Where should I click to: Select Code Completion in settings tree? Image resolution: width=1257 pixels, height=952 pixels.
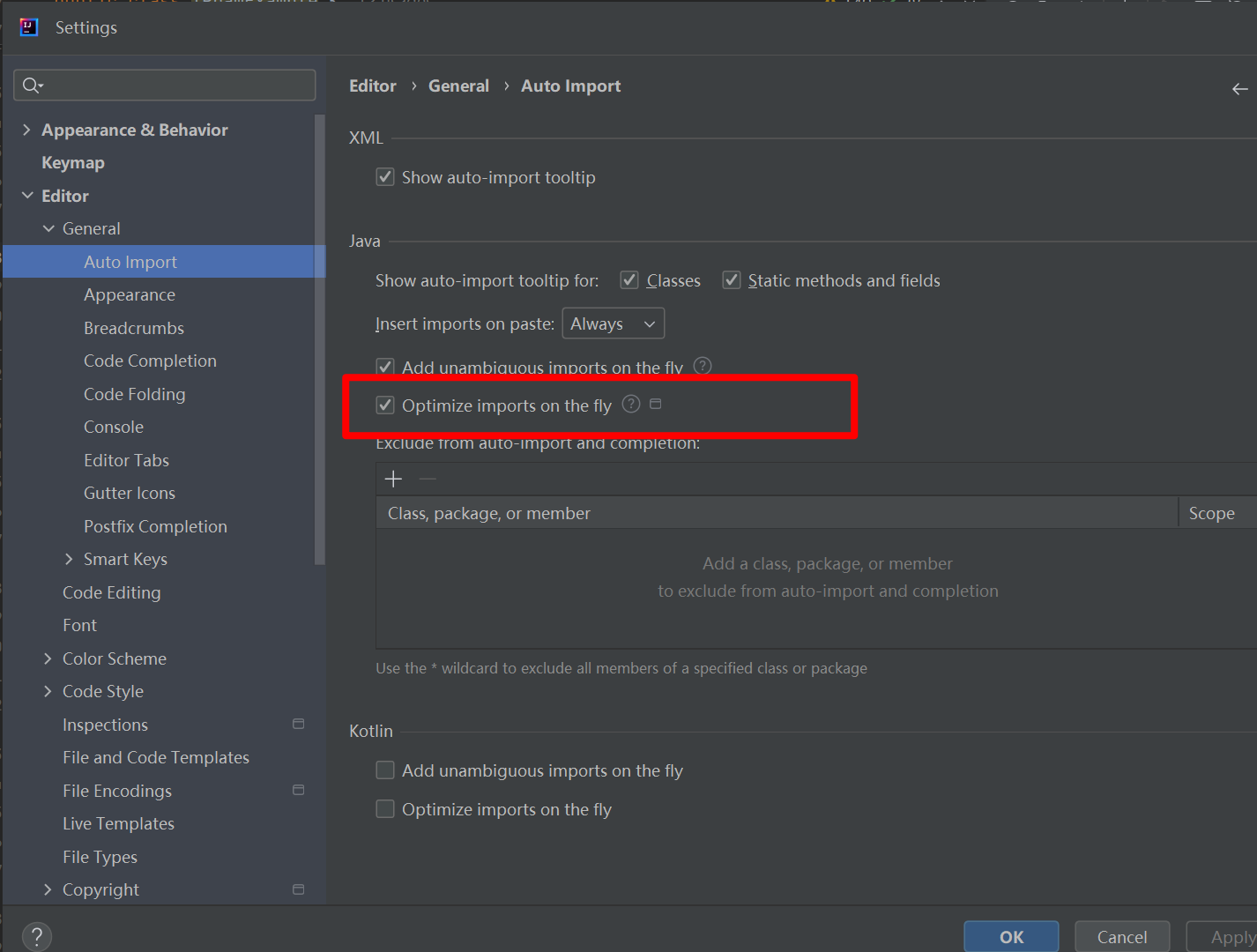150,361
